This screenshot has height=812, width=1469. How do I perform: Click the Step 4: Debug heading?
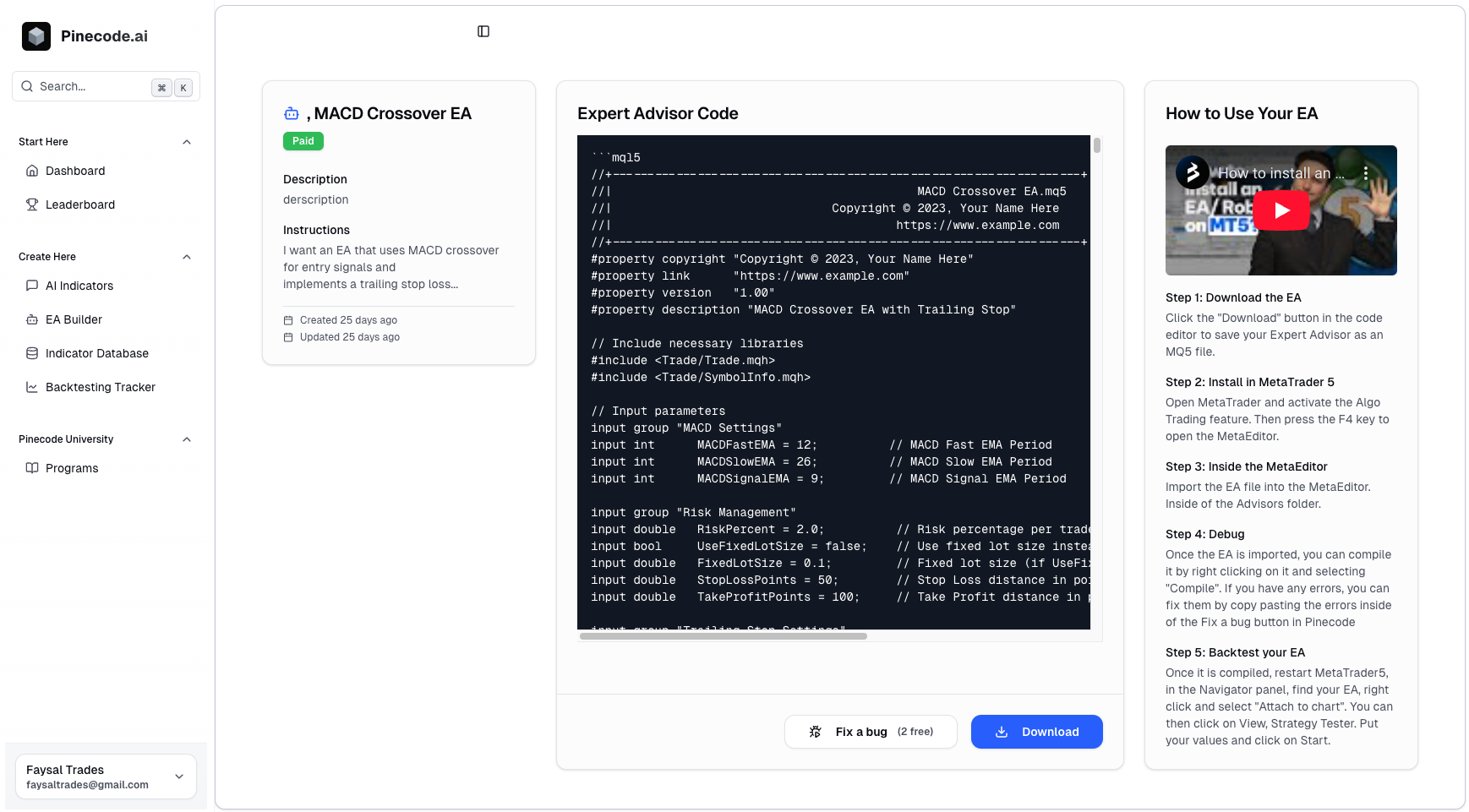pos(1205,534)
